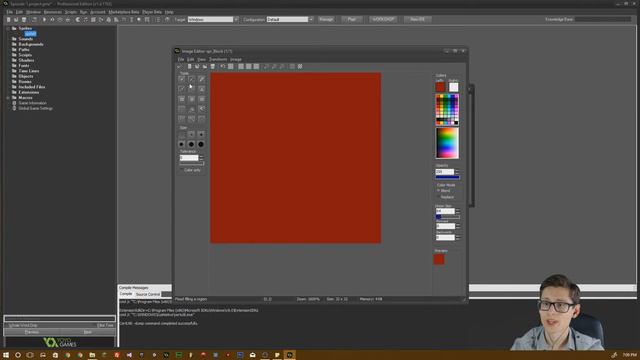Click the Right color swatch
This screenshot has height=360, width=640.
point(453,87)
